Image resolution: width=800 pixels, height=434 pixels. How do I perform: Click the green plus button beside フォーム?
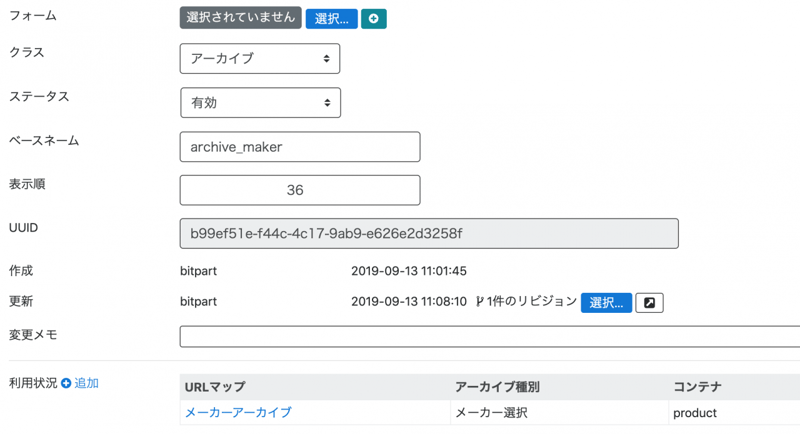pyautogui.click(x=373, y=19)
